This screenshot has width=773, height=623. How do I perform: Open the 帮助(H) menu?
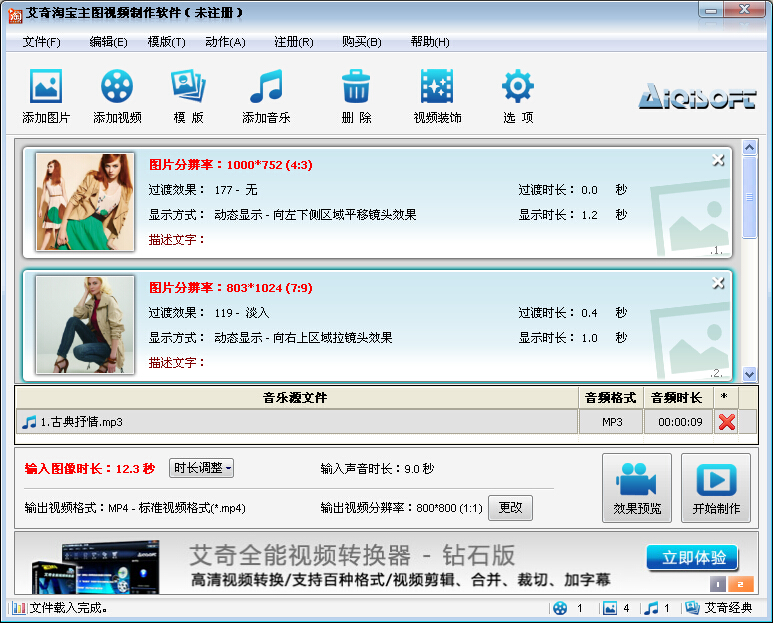[430, 42]
